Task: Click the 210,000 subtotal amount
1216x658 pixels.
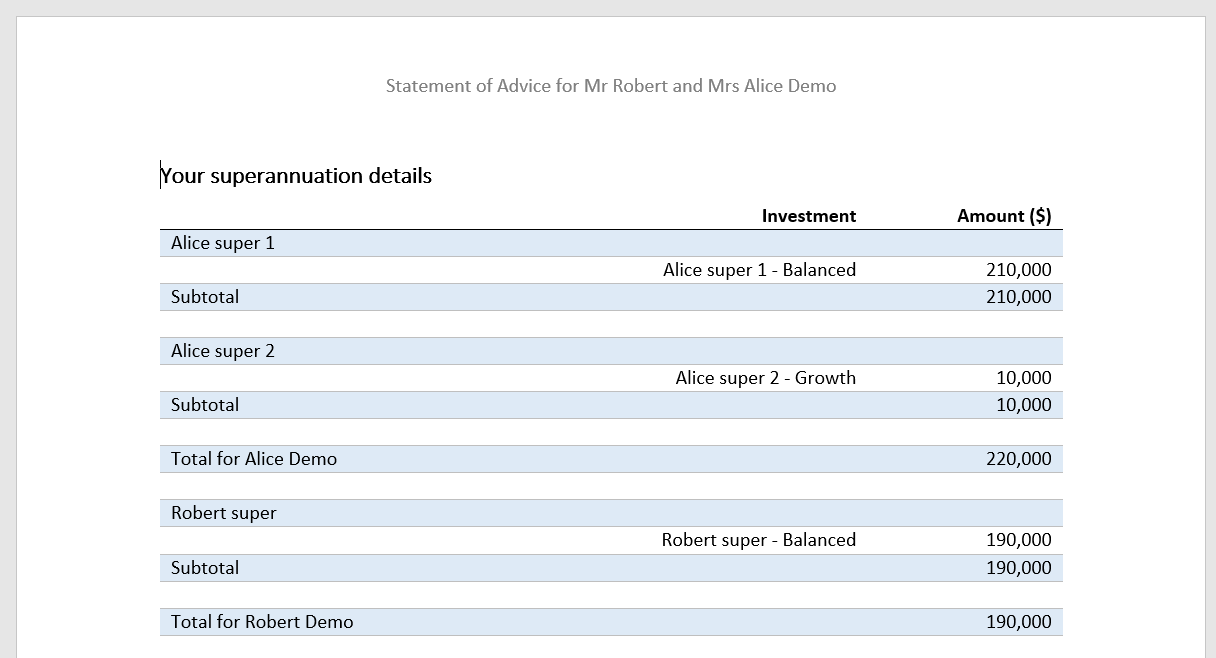Action: pos(1018,297)
